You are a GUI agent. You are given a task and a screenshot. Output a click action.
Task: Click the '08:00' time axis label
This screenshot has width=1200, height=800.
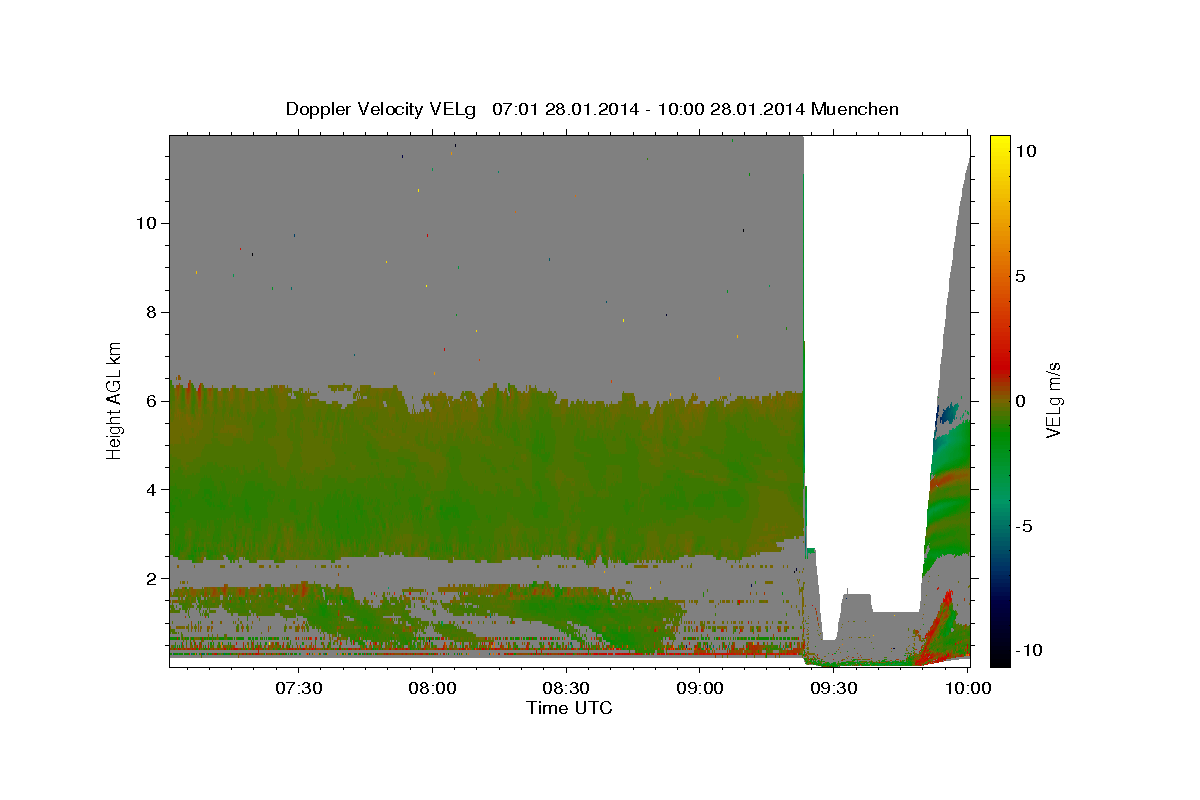click(x=433, y=689)
